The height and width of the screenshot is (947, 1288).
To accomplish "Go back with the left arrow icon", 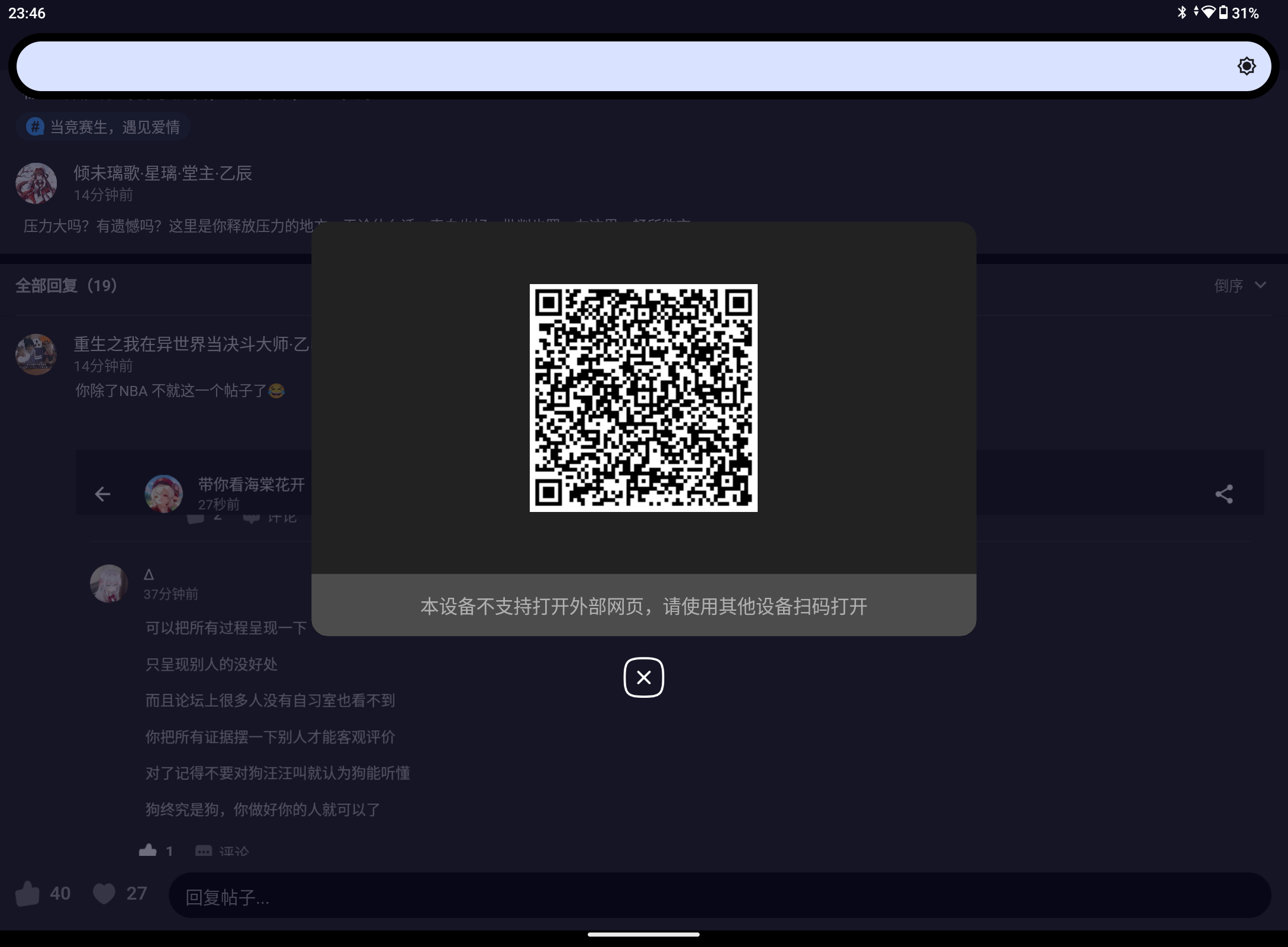I will coord(102,494).
